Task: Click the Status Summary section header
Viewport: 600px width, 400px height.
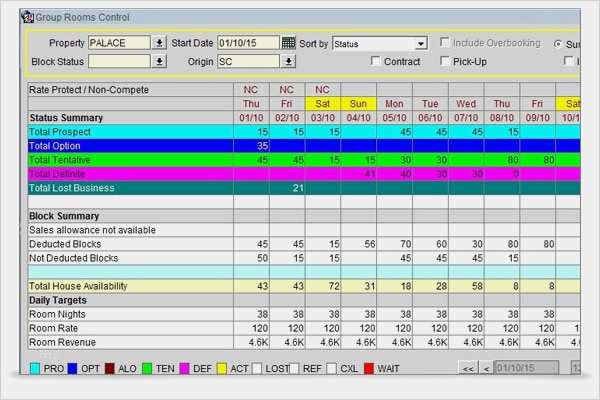Action: [66, 118]
